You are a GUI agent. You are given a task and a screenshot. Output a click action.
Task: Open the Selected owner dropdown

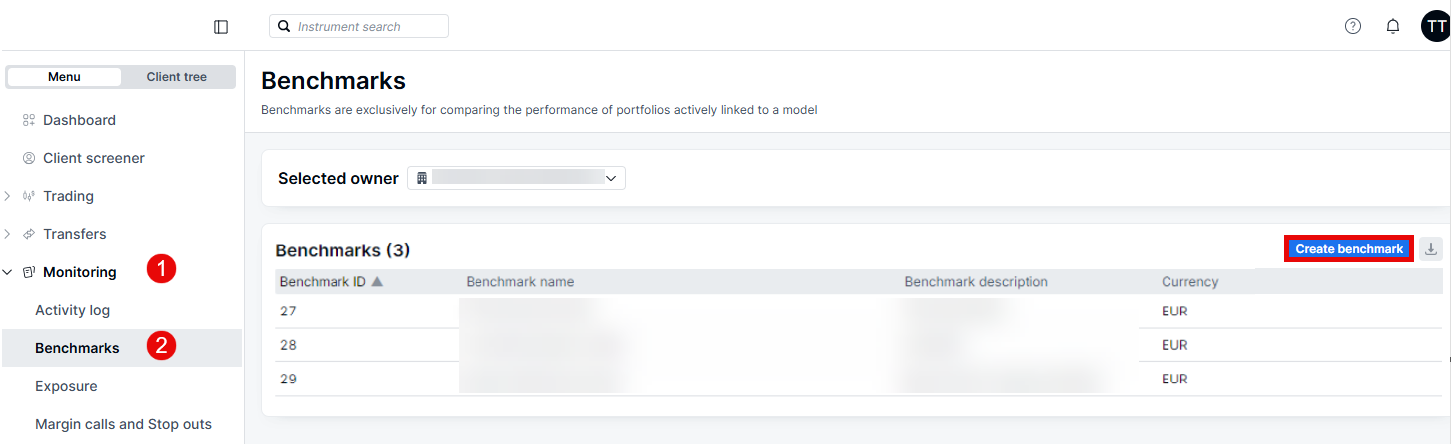coord(516,178)
